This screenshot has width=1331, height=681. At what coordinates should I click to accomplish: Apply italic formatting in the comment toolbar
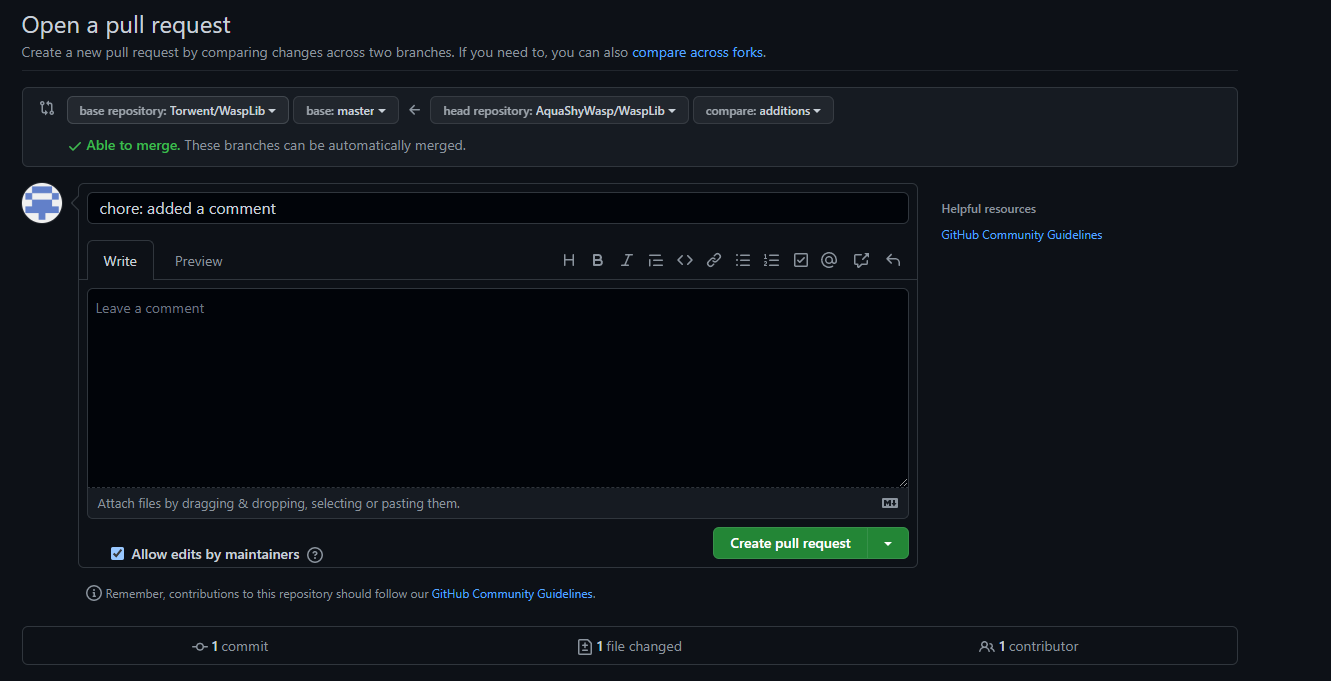[x=627, y=260]
